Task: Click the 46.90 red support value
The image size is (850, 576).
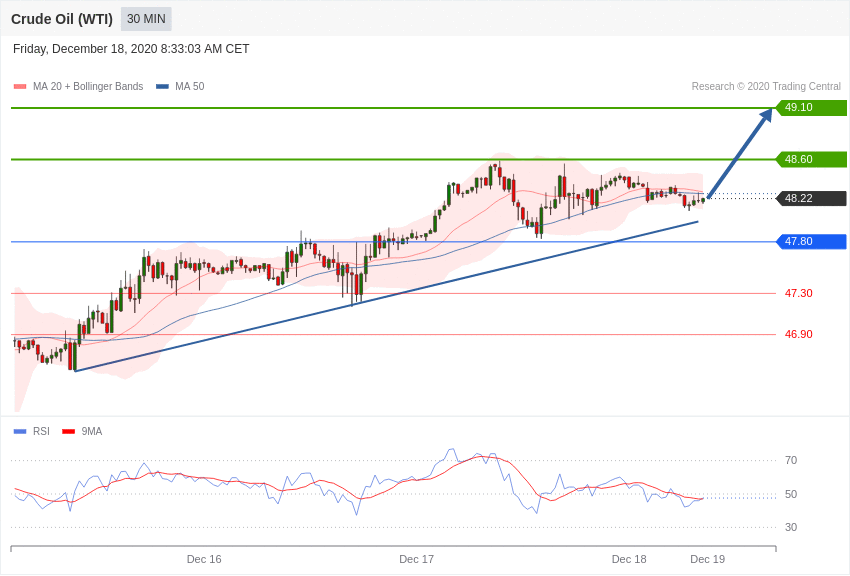Action: click(799, 334)
